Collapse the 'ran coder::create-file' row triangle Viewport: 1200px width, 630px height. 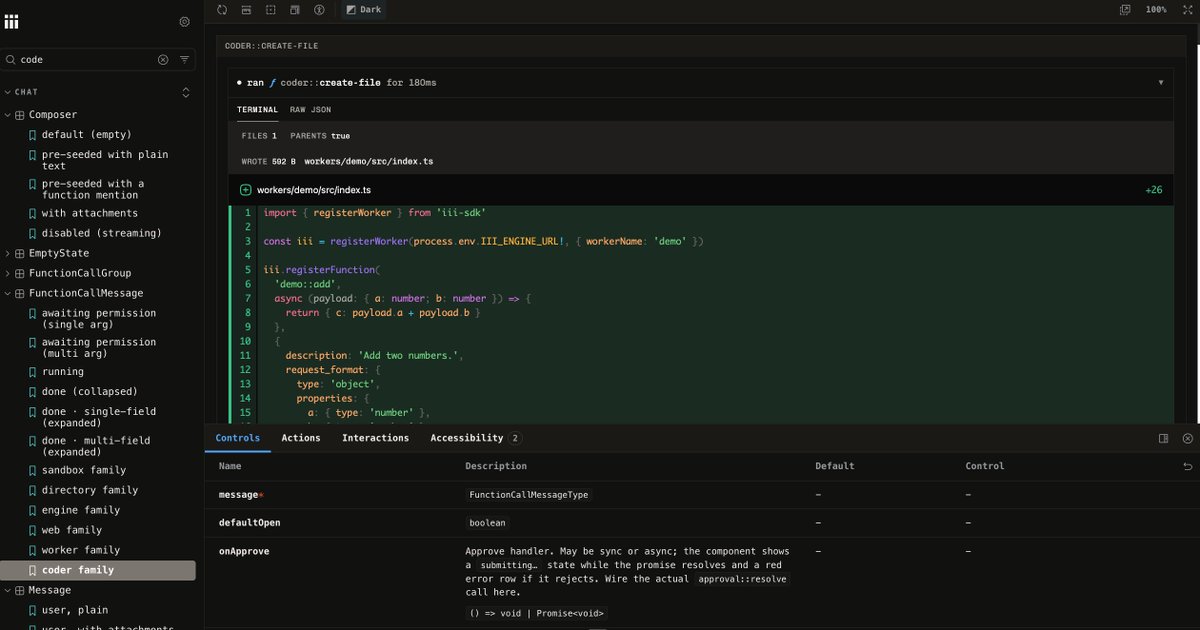[1161, 83]
